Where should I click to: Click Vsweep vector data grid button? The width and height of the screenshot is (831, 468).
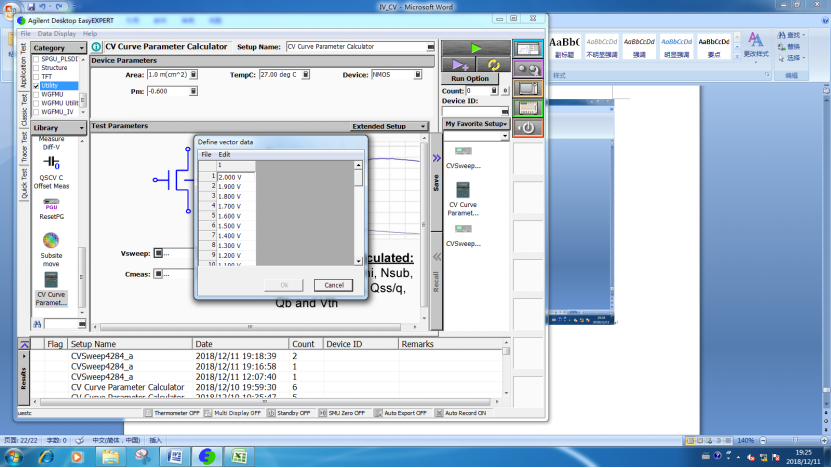[158, 253]
